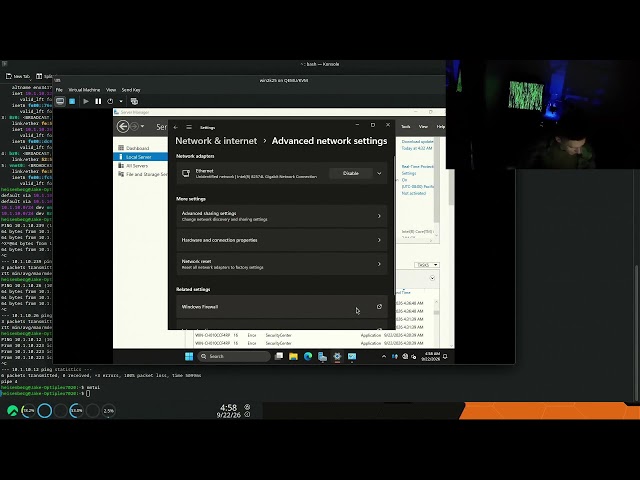Click the Windows notification bell icon
This screenshot has height=480, width=640.
tap(445, 356)
